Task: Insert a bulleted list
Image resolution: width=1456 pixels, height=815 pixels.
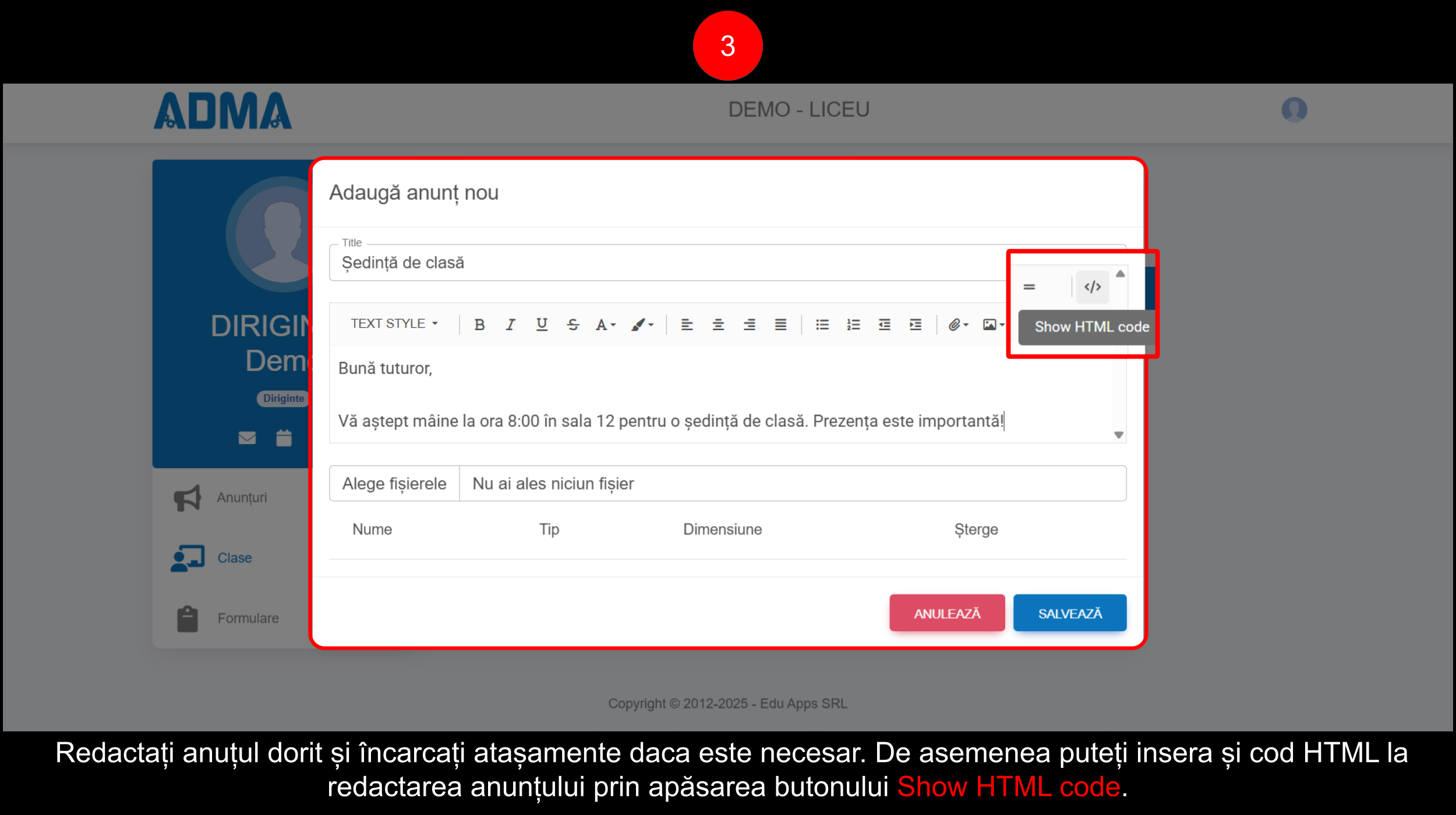Action: point(822,325)
